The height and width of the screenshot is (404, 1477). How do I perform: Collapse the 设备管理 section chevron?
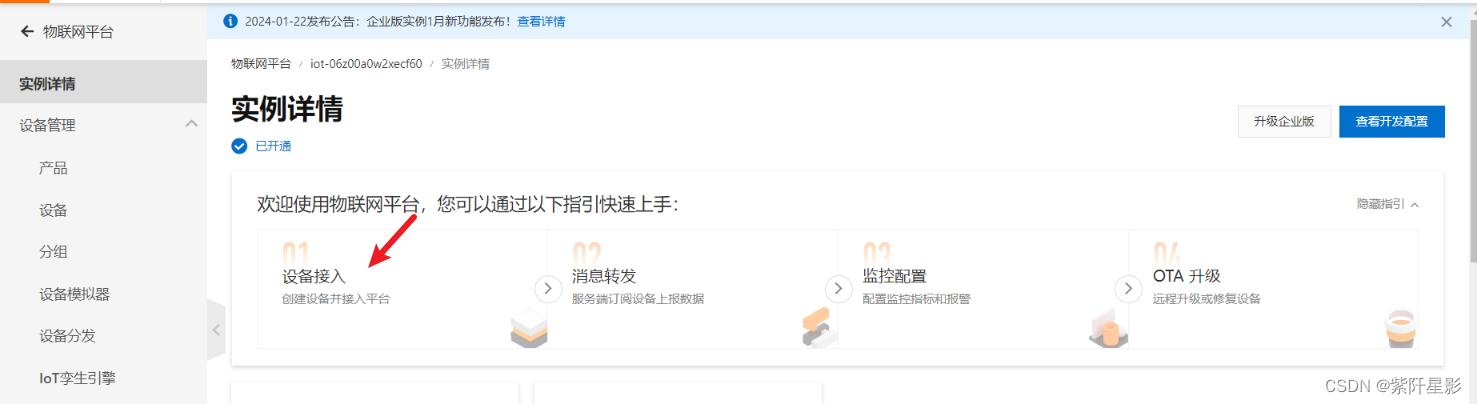(x=191, y=124)
